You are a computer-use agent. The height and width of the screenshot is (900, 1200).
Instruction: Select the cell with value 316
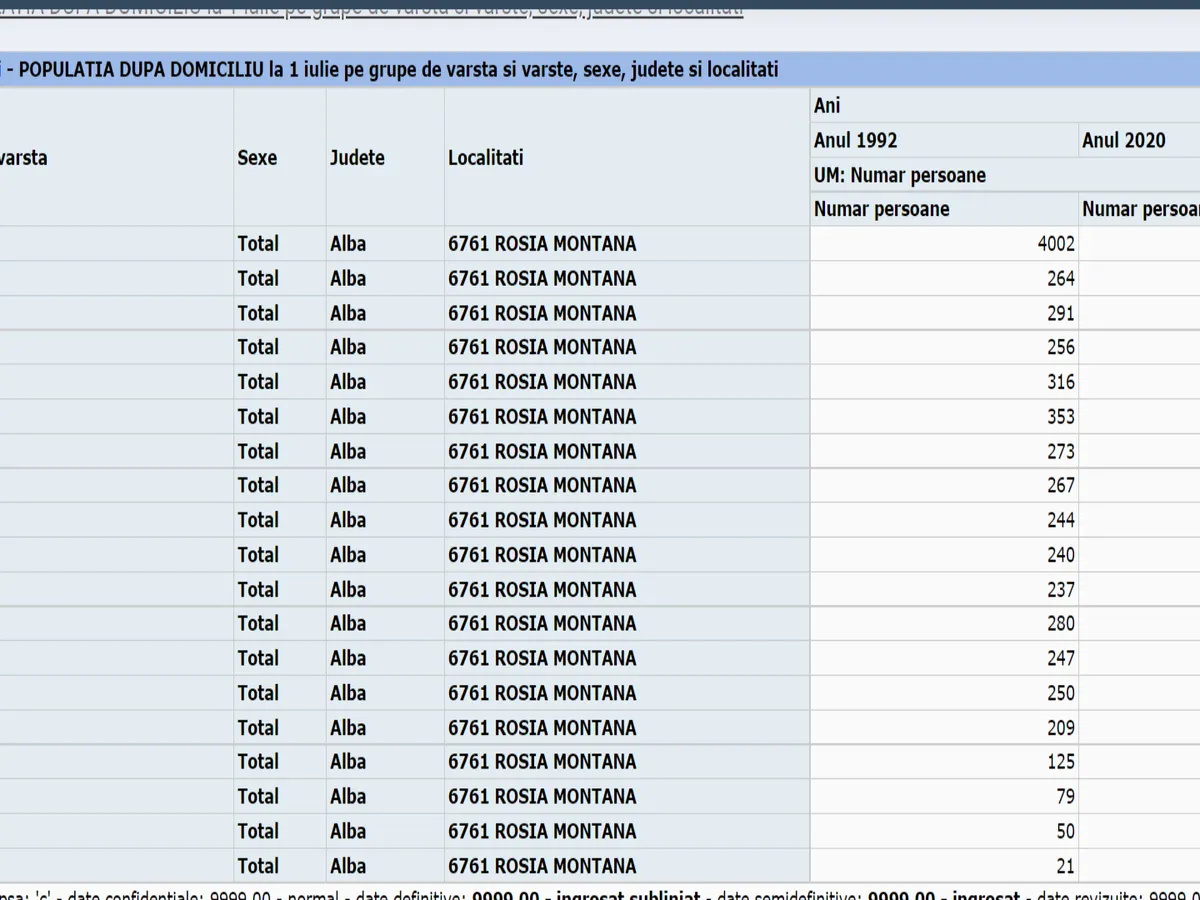[1060, 382]
